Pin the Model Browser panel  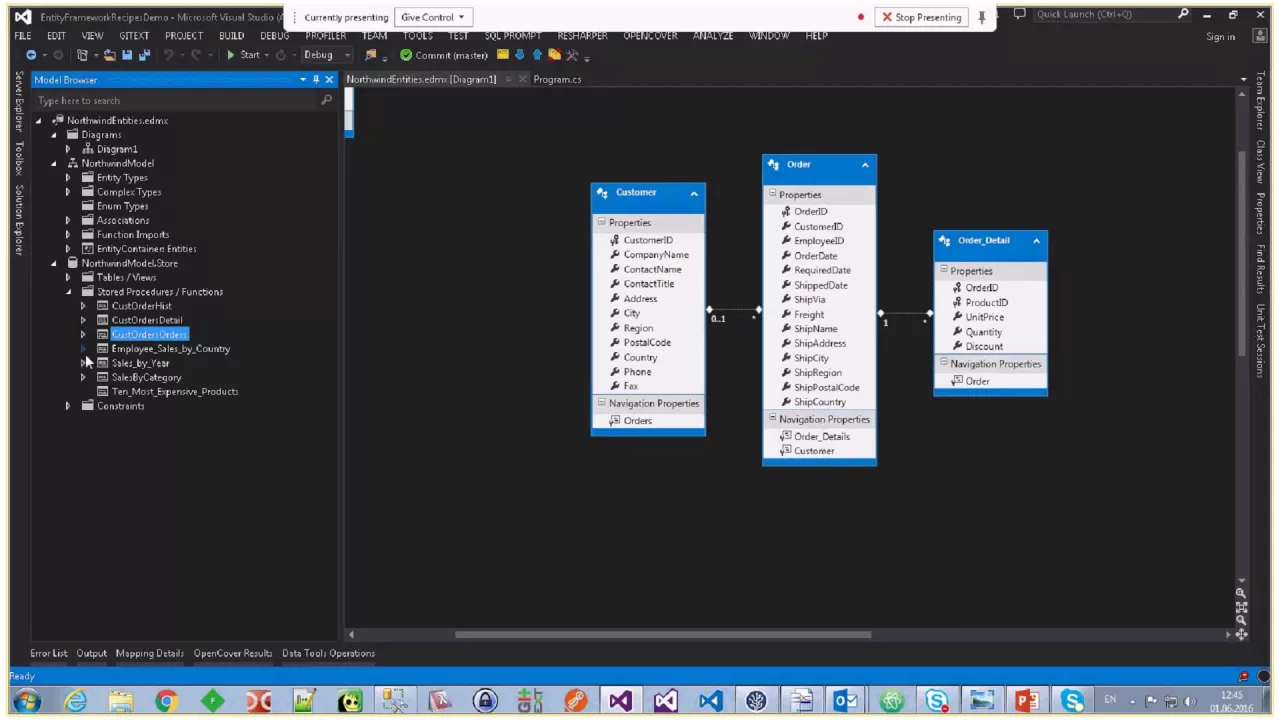[x=316, y=79]
